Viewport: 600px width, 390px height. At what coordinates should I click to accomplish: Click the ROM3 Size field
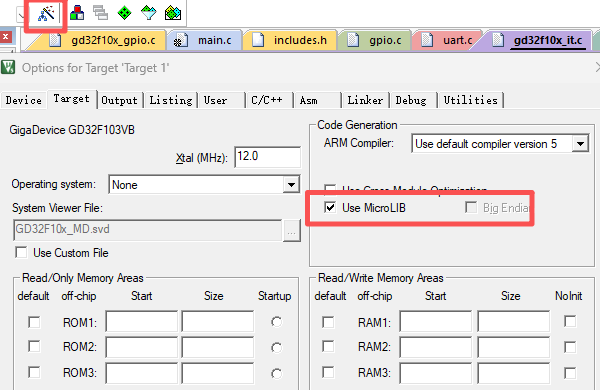click(217, 373)
